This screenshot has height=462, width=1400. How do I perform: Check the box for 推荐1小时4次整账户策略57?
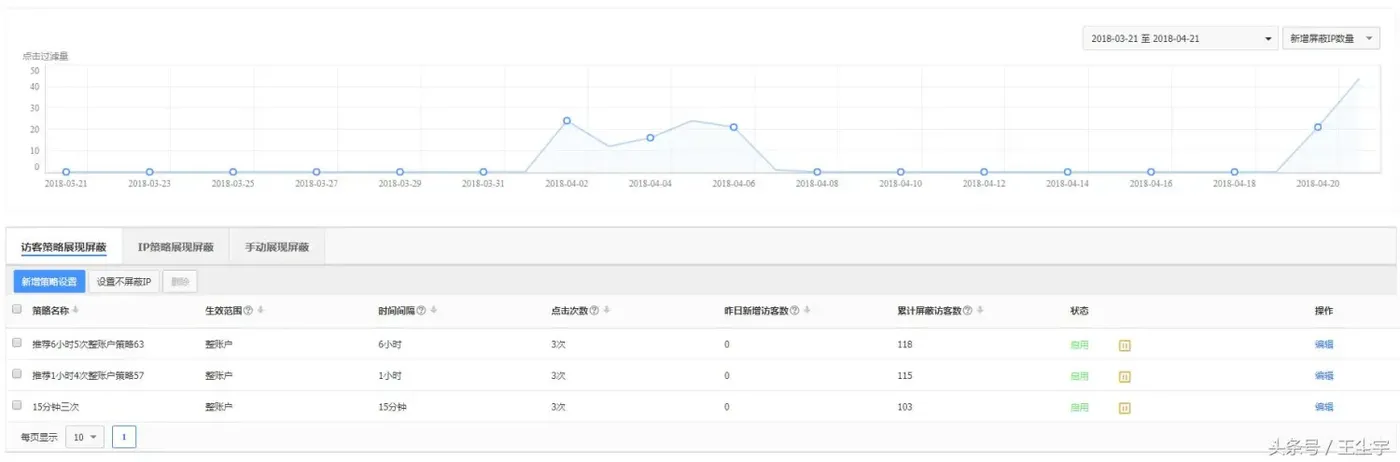(x=16, y=374)
